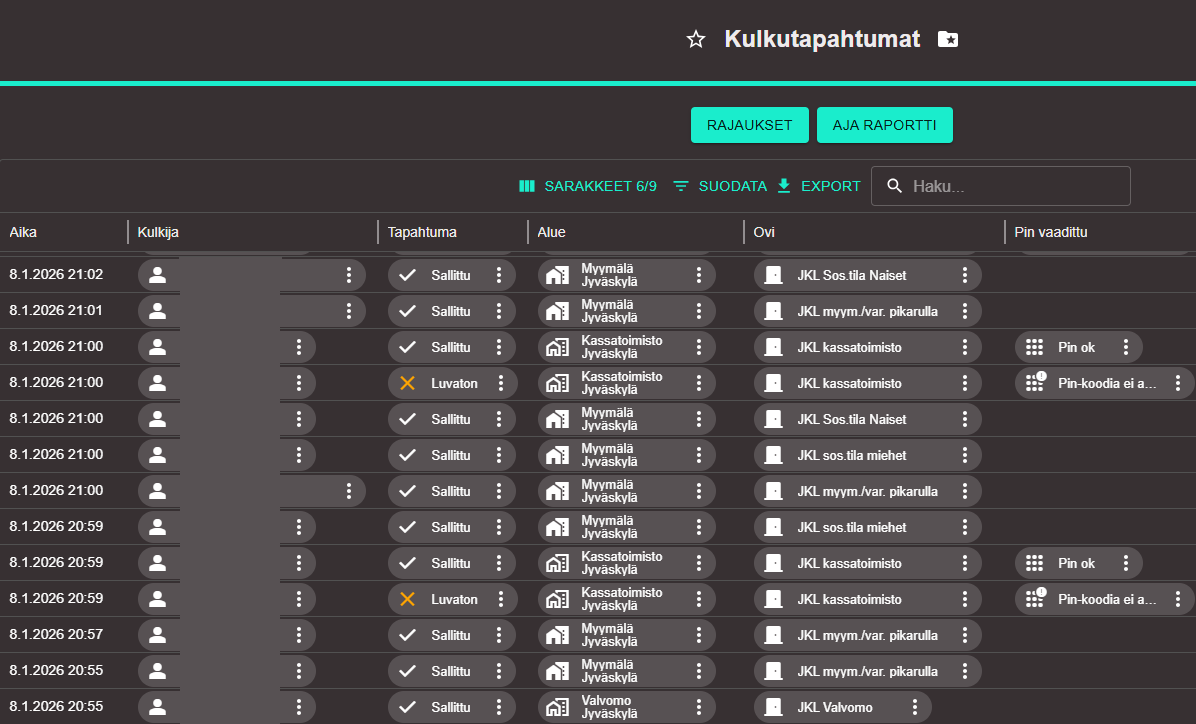Image resolution: width=1196 pixels, height=724 pixels.
Task: Click the person icon in the 21:02 row
Action: pyautogui.click(x=156, y=275)
